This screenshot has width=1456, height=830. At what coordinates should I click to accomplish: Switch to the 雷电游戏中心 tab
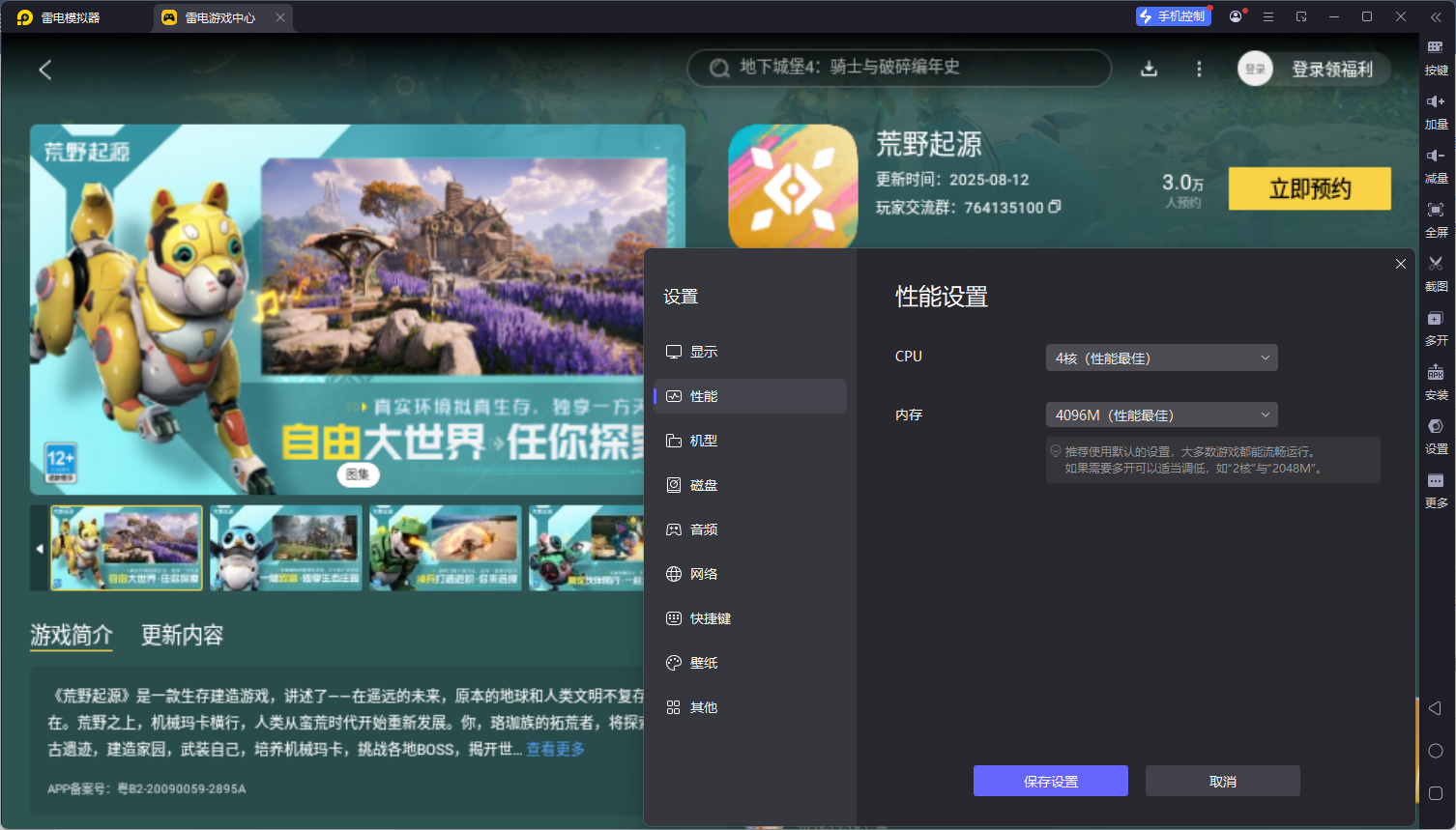222,17
